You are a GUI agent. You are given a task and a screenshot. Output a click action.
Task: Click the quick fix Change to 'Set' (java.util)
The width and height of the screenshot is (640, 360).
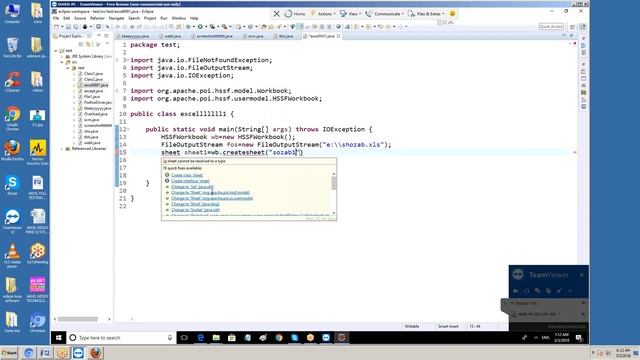192,187
